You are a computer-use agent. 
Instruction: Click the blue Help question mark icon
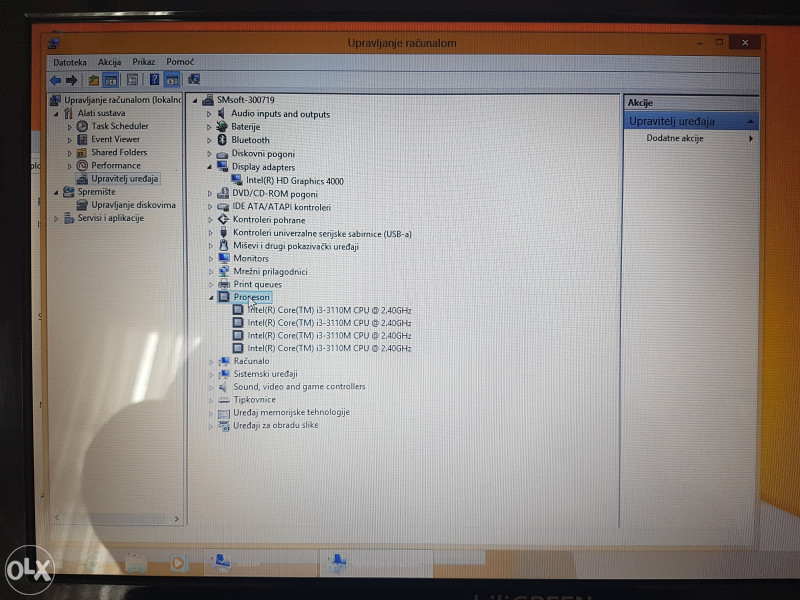click(x=154, y=79)
